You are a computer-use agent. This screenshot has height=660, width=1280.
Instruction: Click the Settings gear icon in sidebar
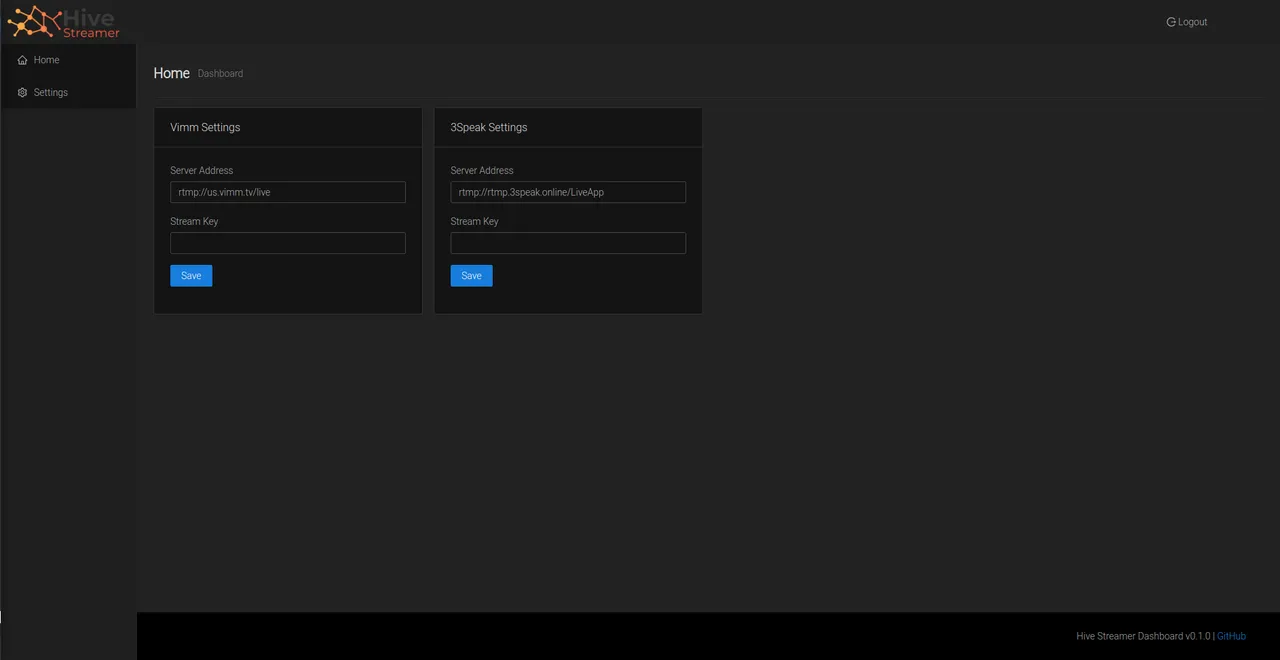(x=23, y=92)
